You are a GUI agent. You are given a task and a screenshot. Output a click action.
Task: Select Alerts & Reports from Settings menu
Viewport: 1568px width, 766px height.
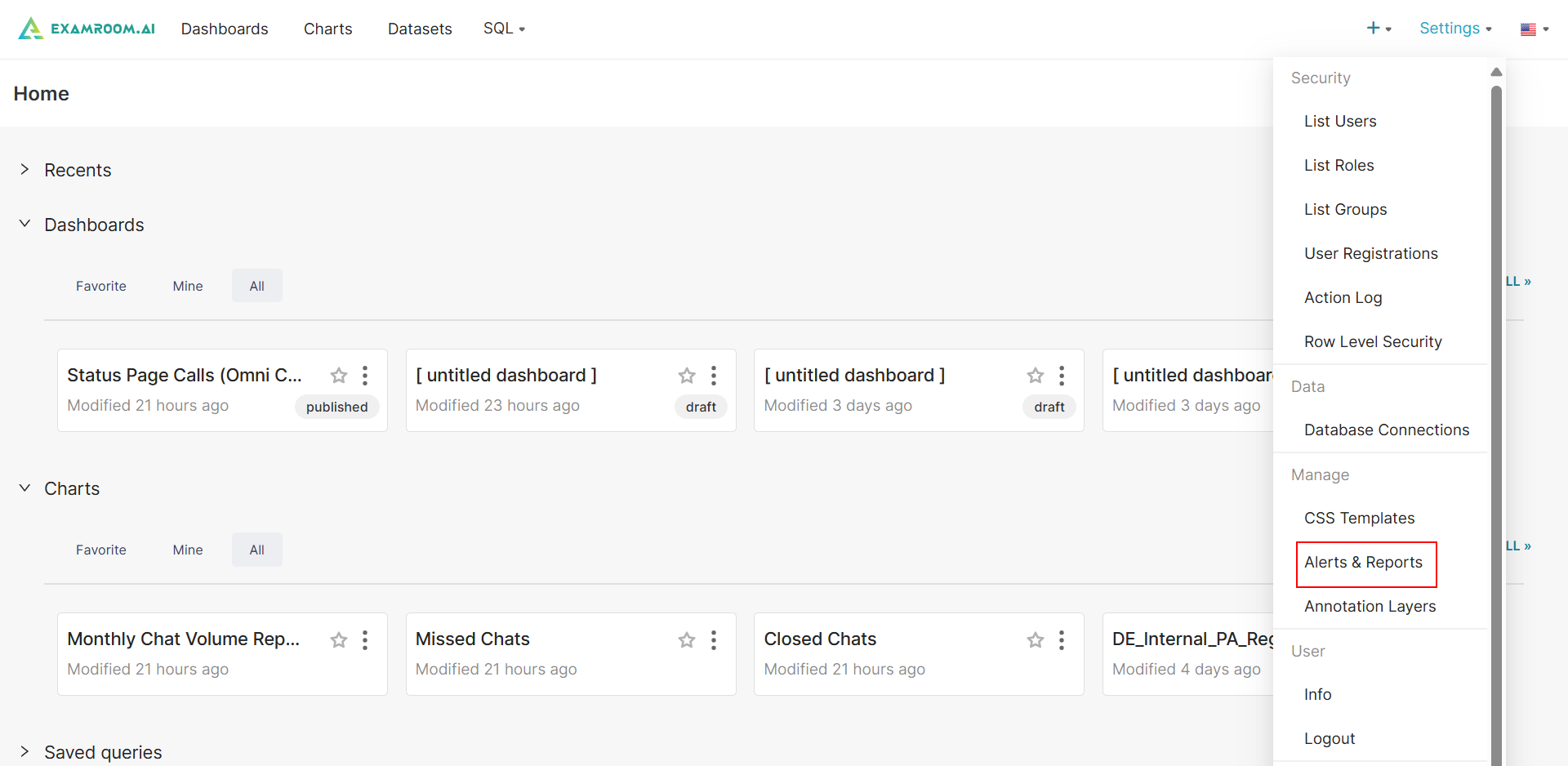1363,563
